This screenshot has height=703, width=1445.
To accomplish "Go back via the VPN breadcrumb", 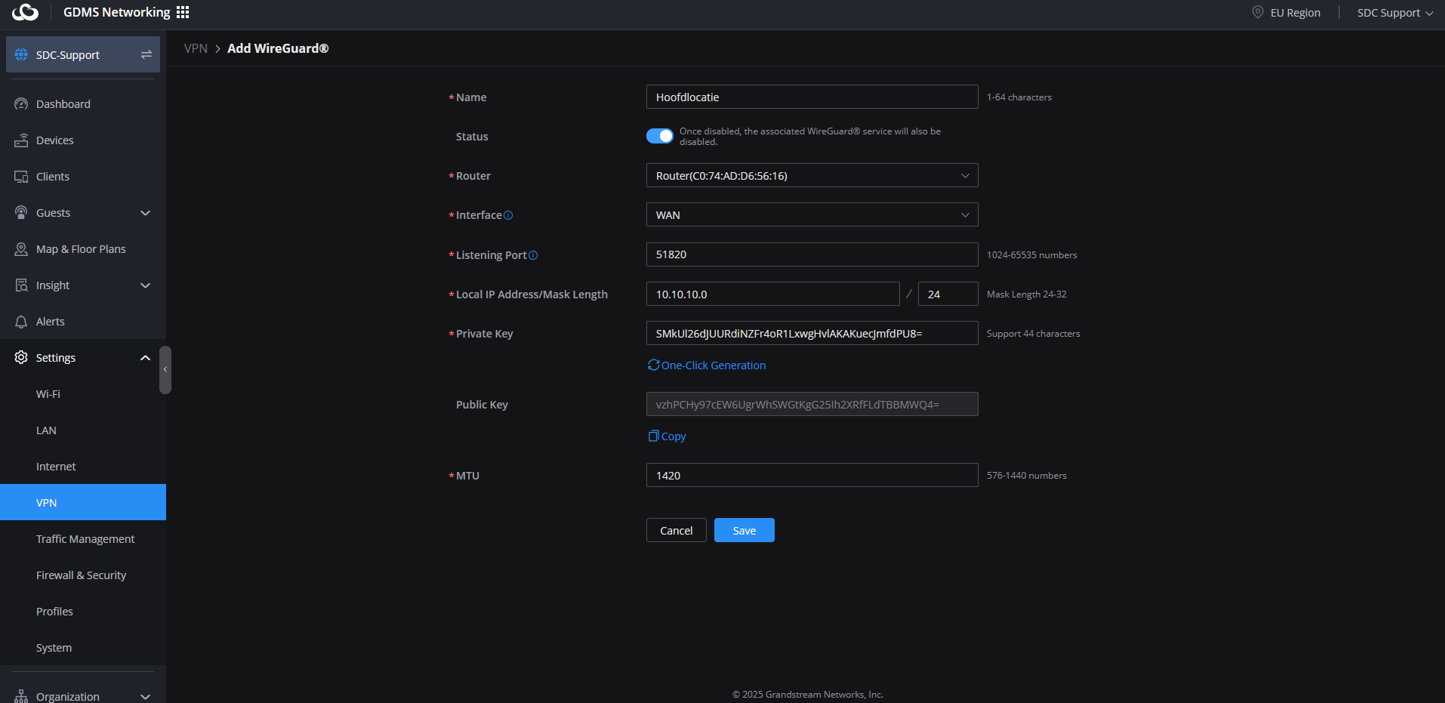I will click(x=196, y=48).
